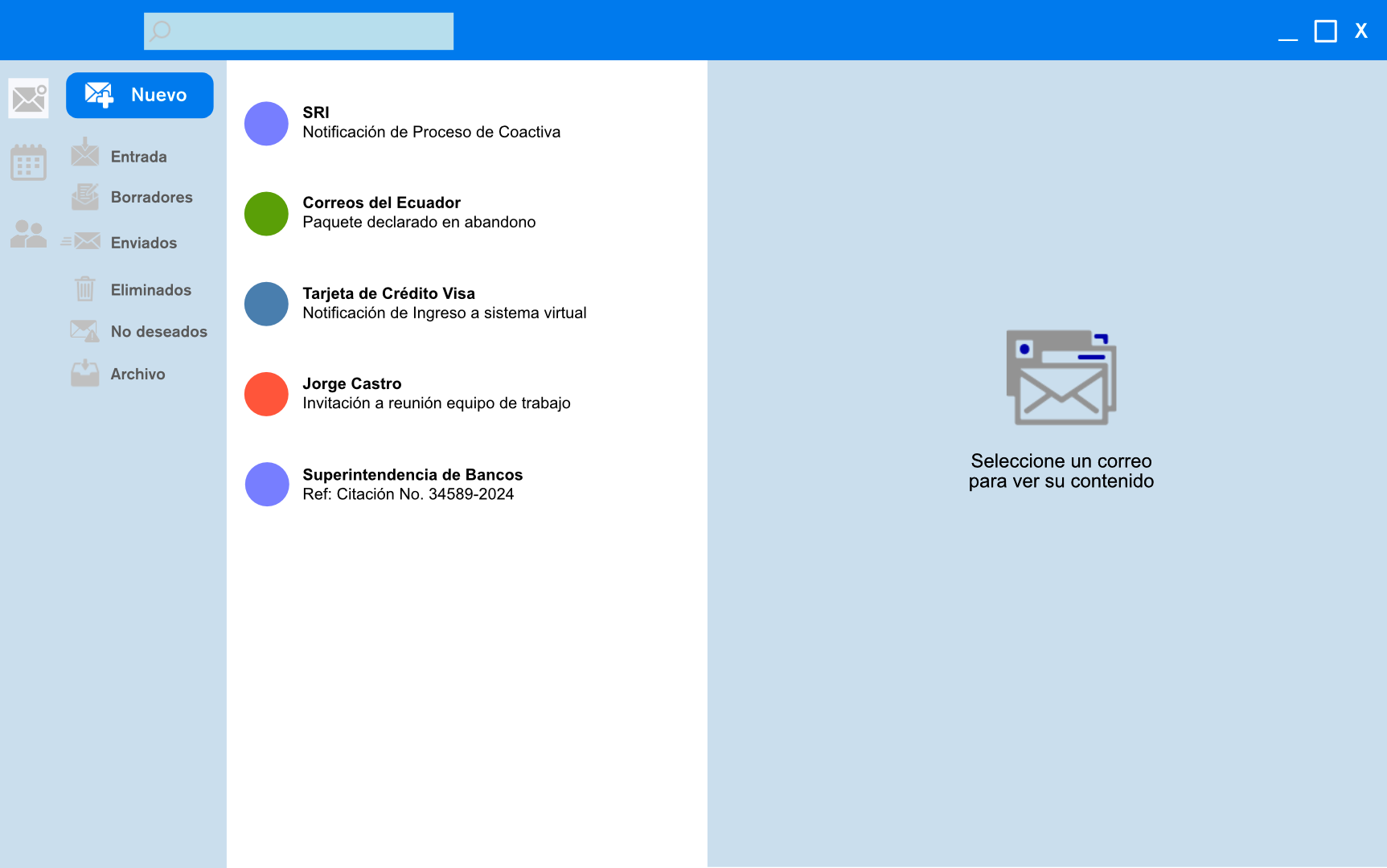Click the No deseados junk mail icon
The width and height of the screenshot is (1387, 868).
coord(85,330)
